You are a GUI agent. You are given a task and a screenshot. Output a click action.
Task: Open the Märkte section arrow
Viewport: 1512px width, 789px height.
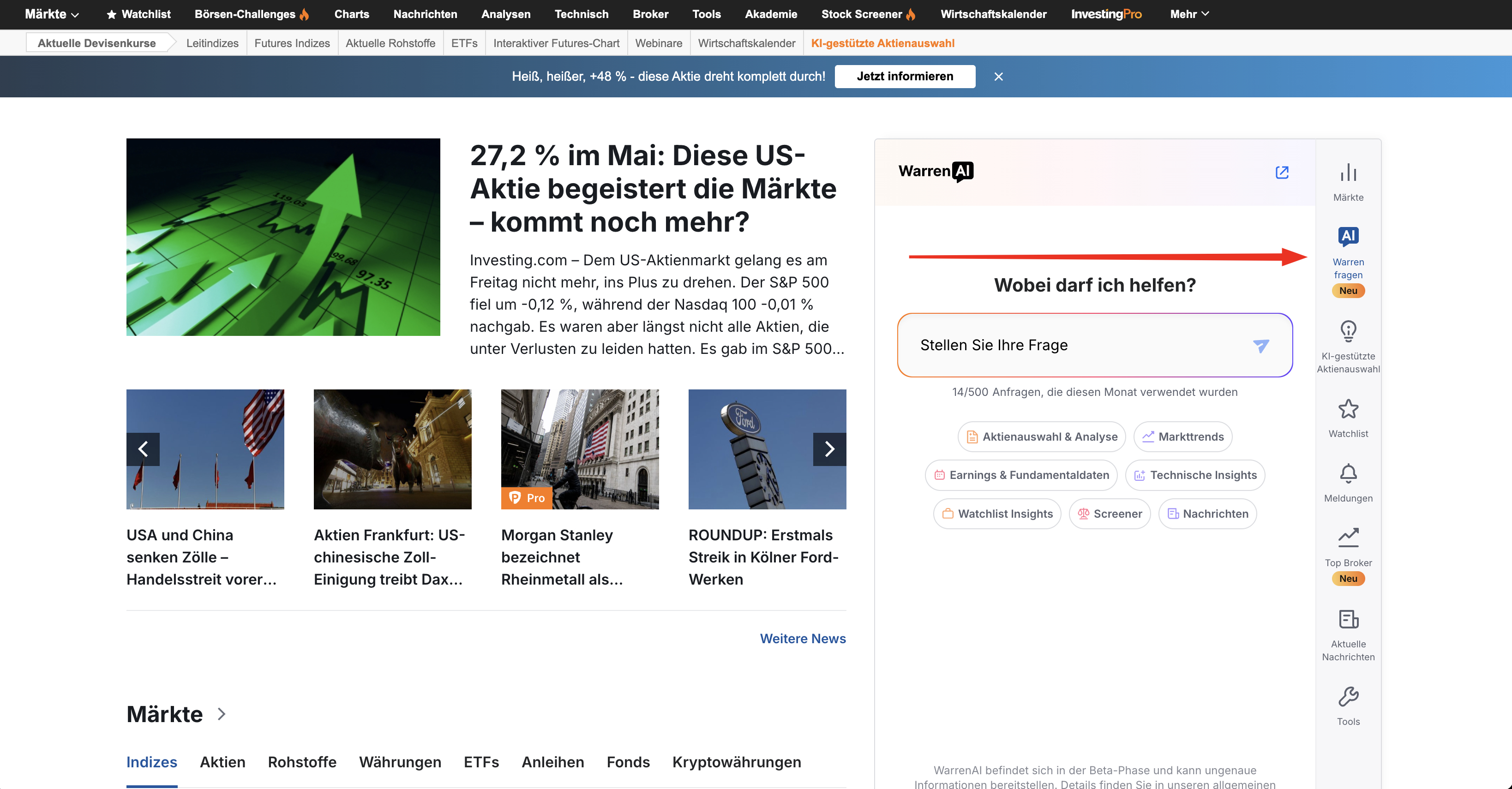[x=221, y=714]
